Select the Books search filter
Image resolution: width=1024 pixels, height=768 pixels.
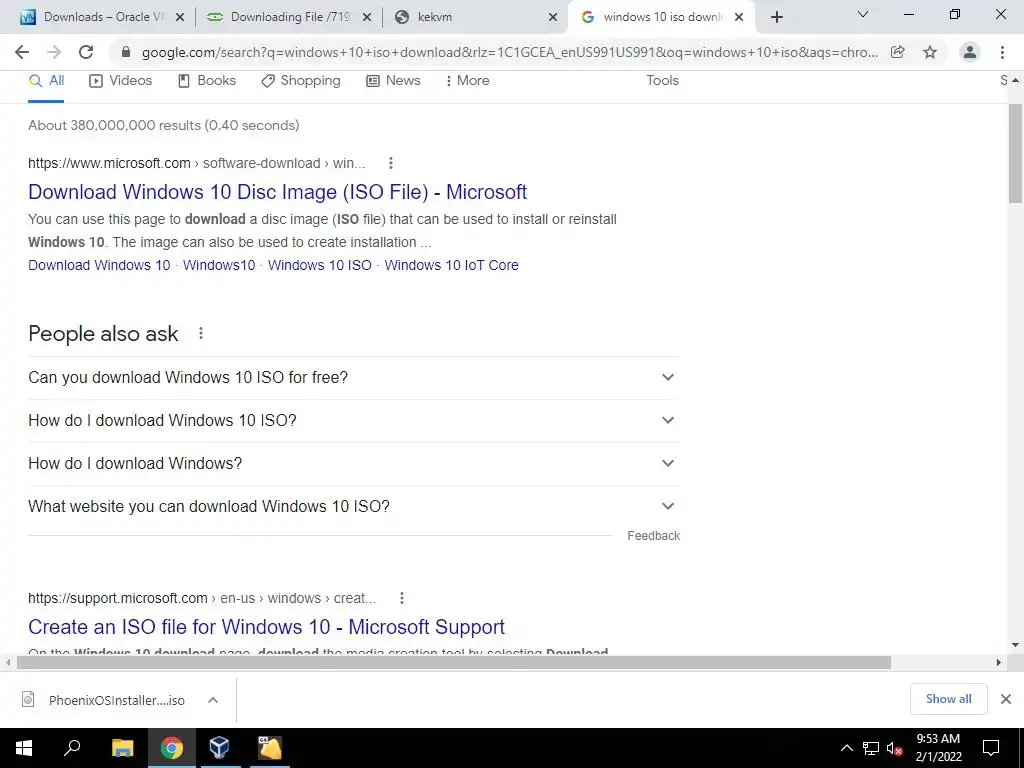207,80
